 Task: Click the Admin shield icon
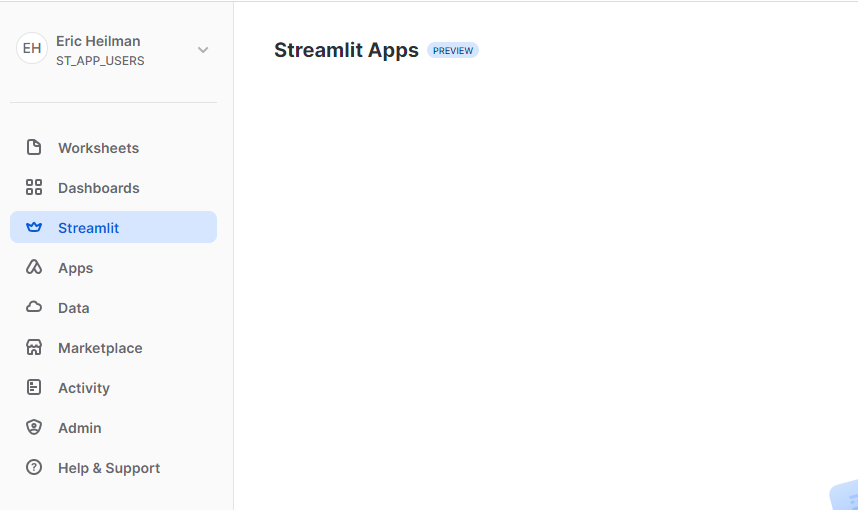pyautogui.click(x=34, y=428)
